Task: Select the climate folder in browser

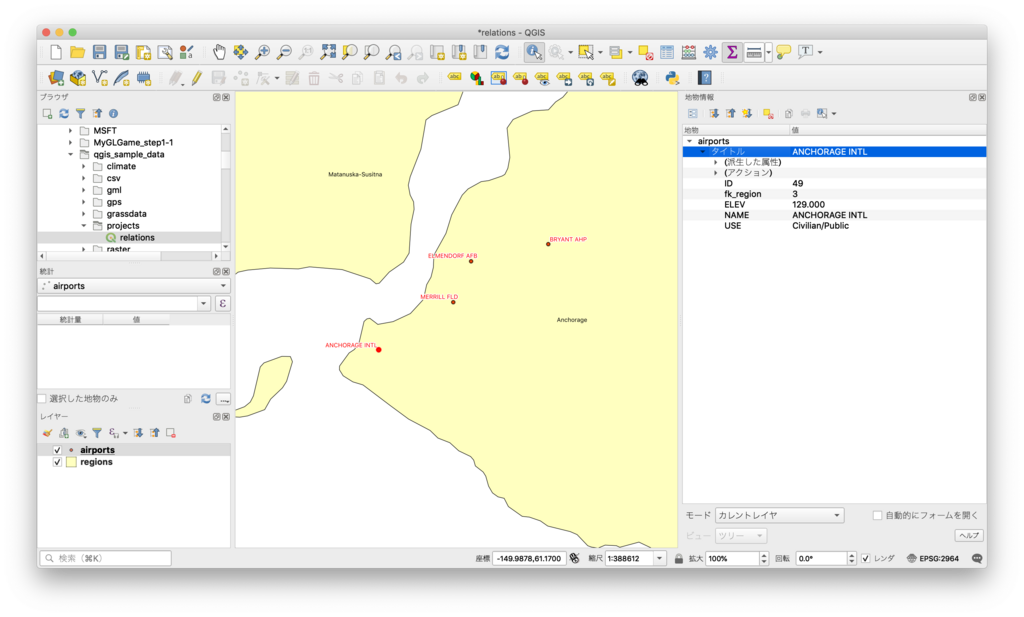Action: 121,166
